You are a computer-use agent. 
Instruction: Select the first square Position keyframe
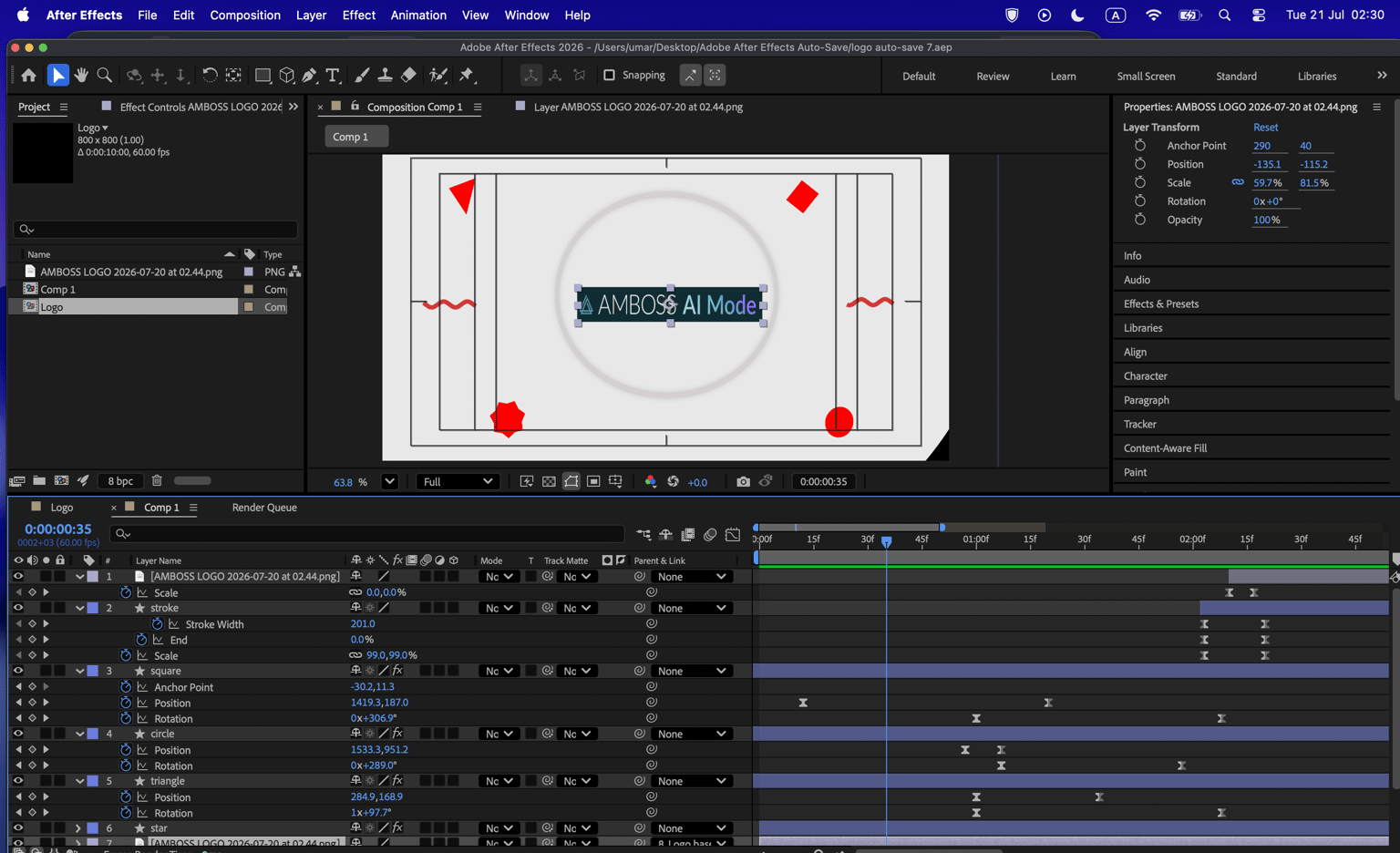pyautogui.click(x=803, y=703)
